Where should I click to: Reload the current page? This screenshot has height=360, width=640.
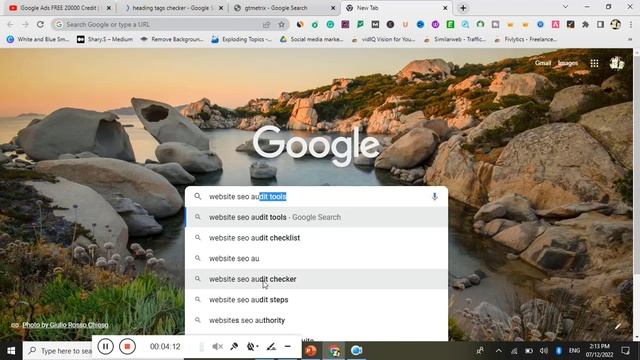(40, 24)
